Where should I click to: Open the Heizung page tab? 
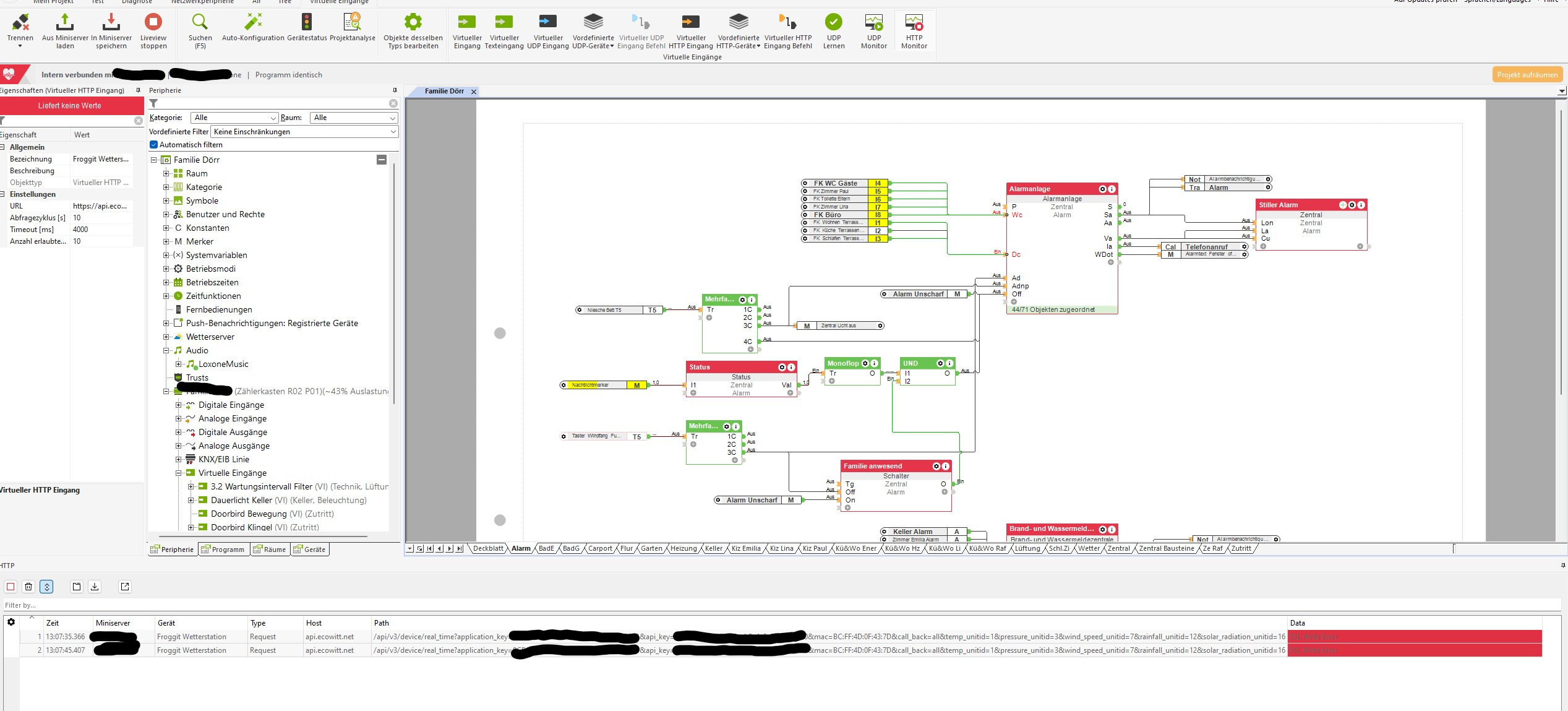[x=683, y=548]
